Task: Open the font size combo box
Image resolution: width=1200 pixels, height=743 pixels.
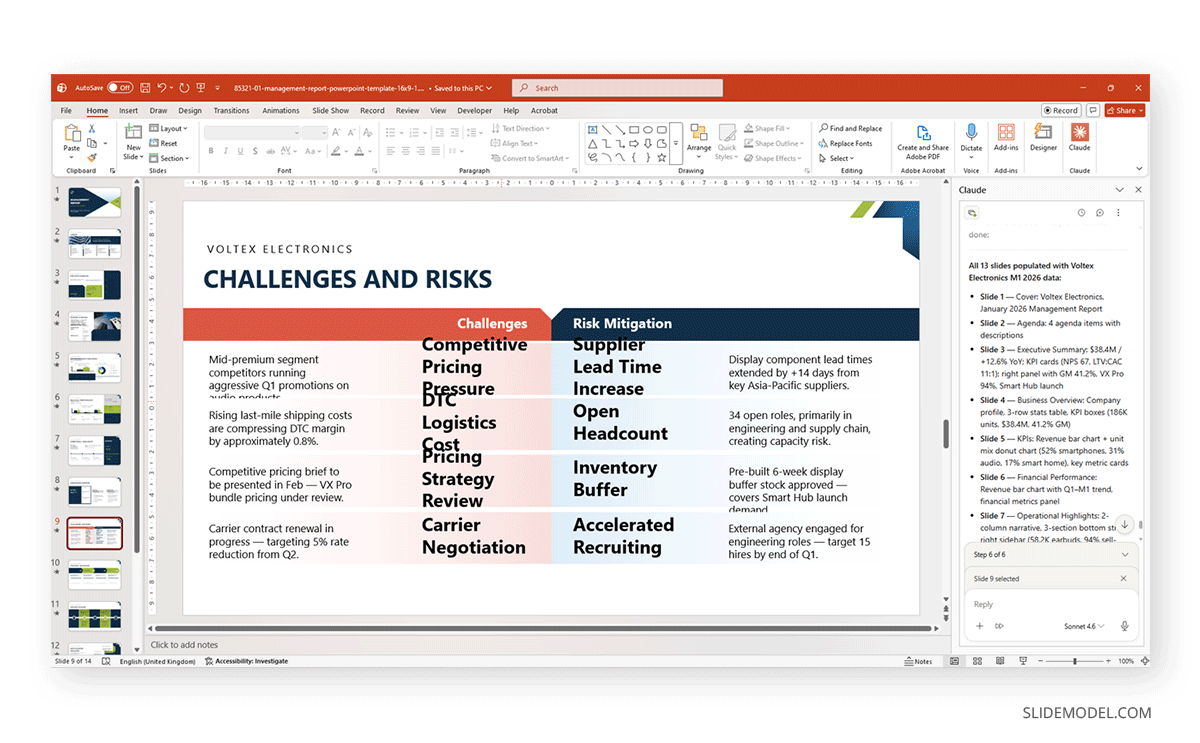Action: 315,132
